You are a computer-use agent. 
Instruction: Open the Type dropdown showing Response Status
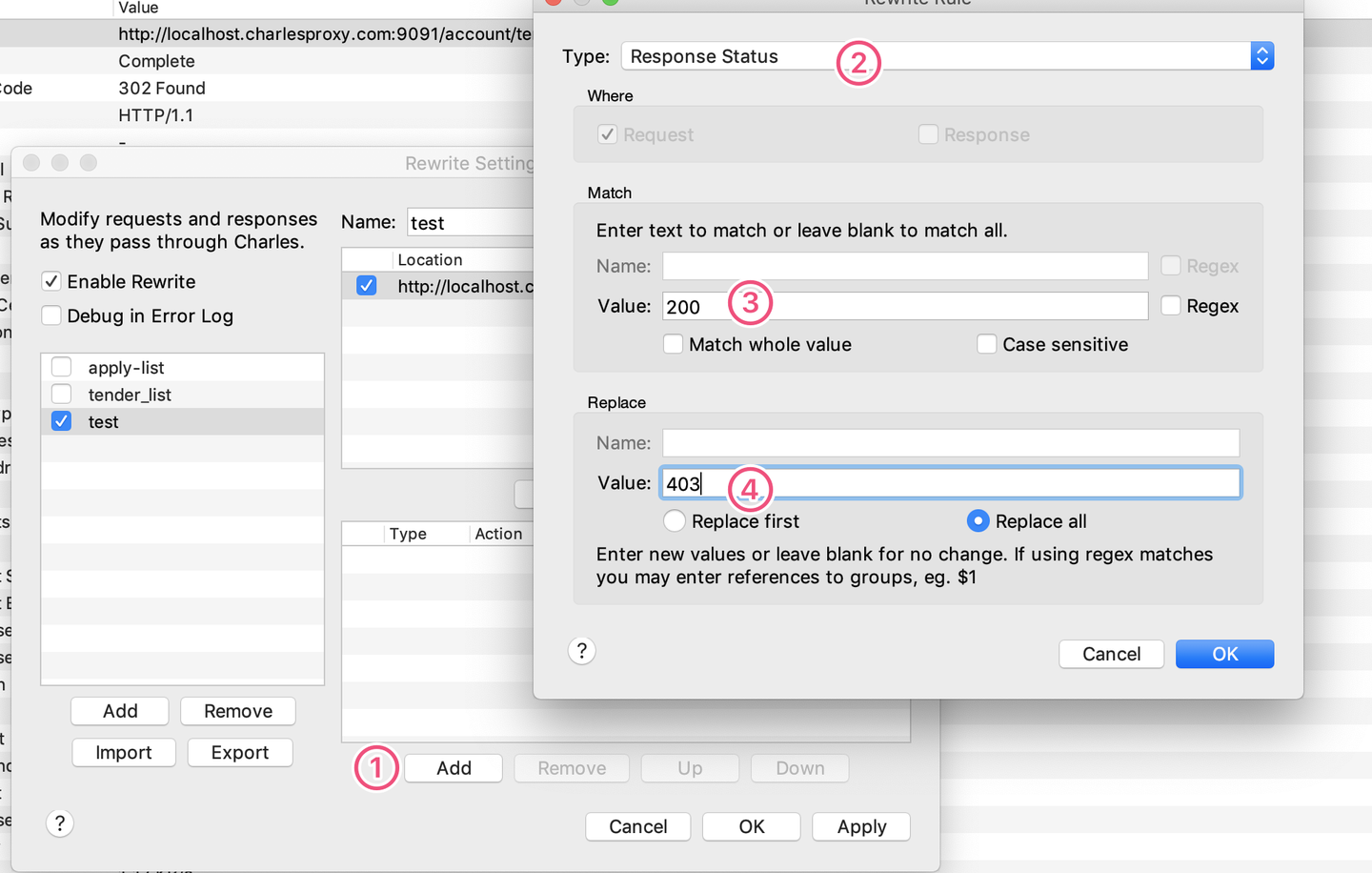[947, 56]
